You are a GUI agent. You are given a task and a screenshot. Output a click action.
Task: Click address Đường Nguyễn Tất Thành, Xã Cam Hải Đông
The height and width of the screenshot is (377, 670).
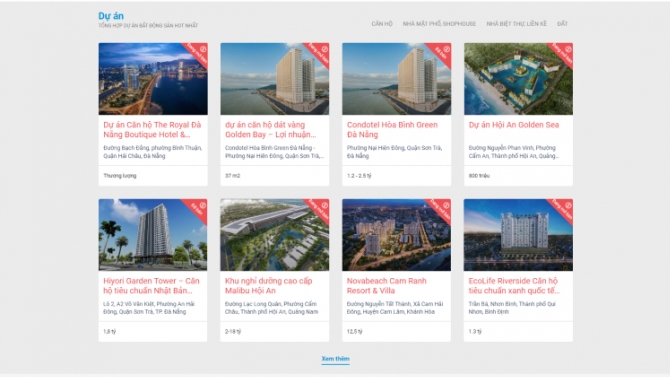(x=395, y=308)
